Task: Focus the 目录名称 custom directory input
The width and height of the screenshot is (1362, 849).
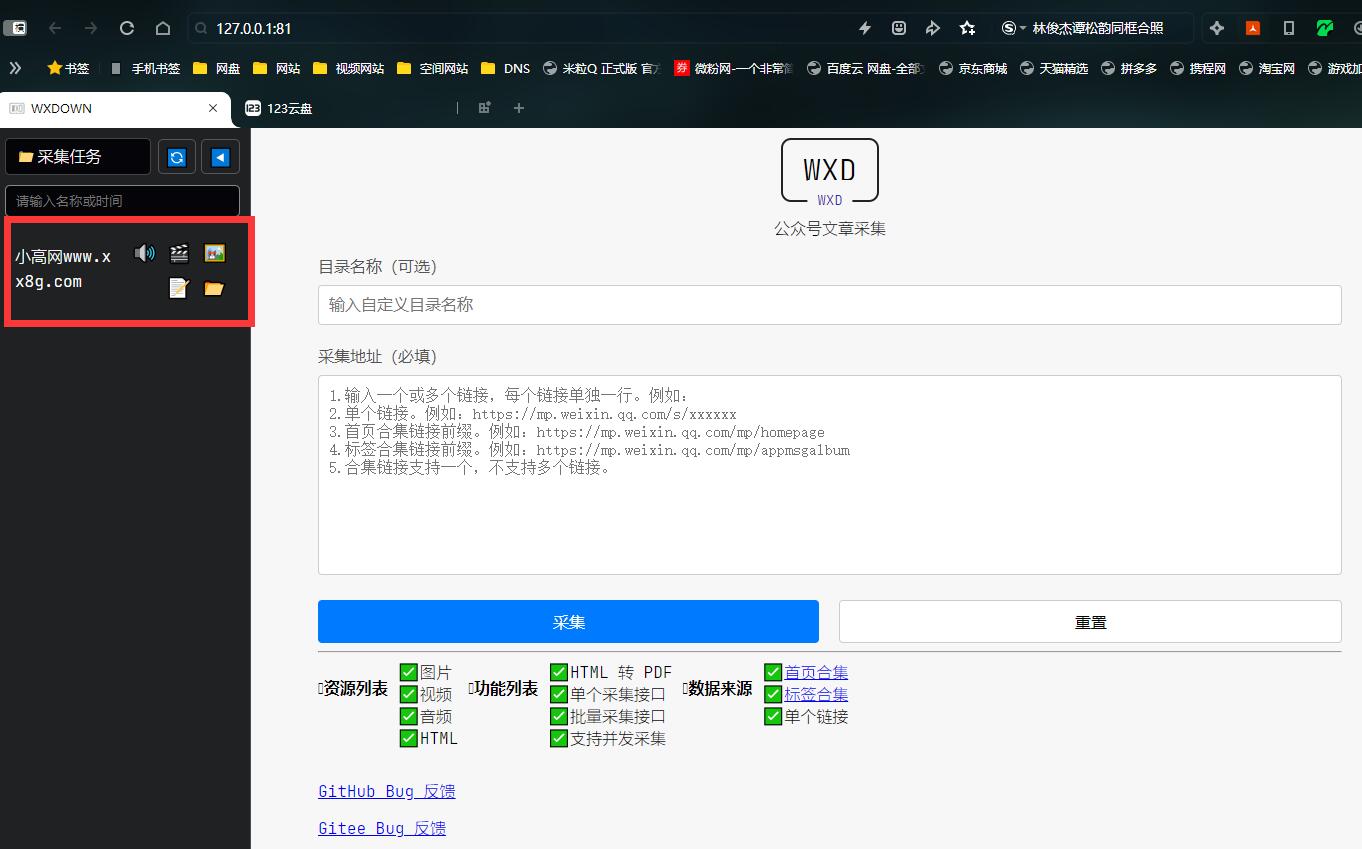Action: [830, 304]
